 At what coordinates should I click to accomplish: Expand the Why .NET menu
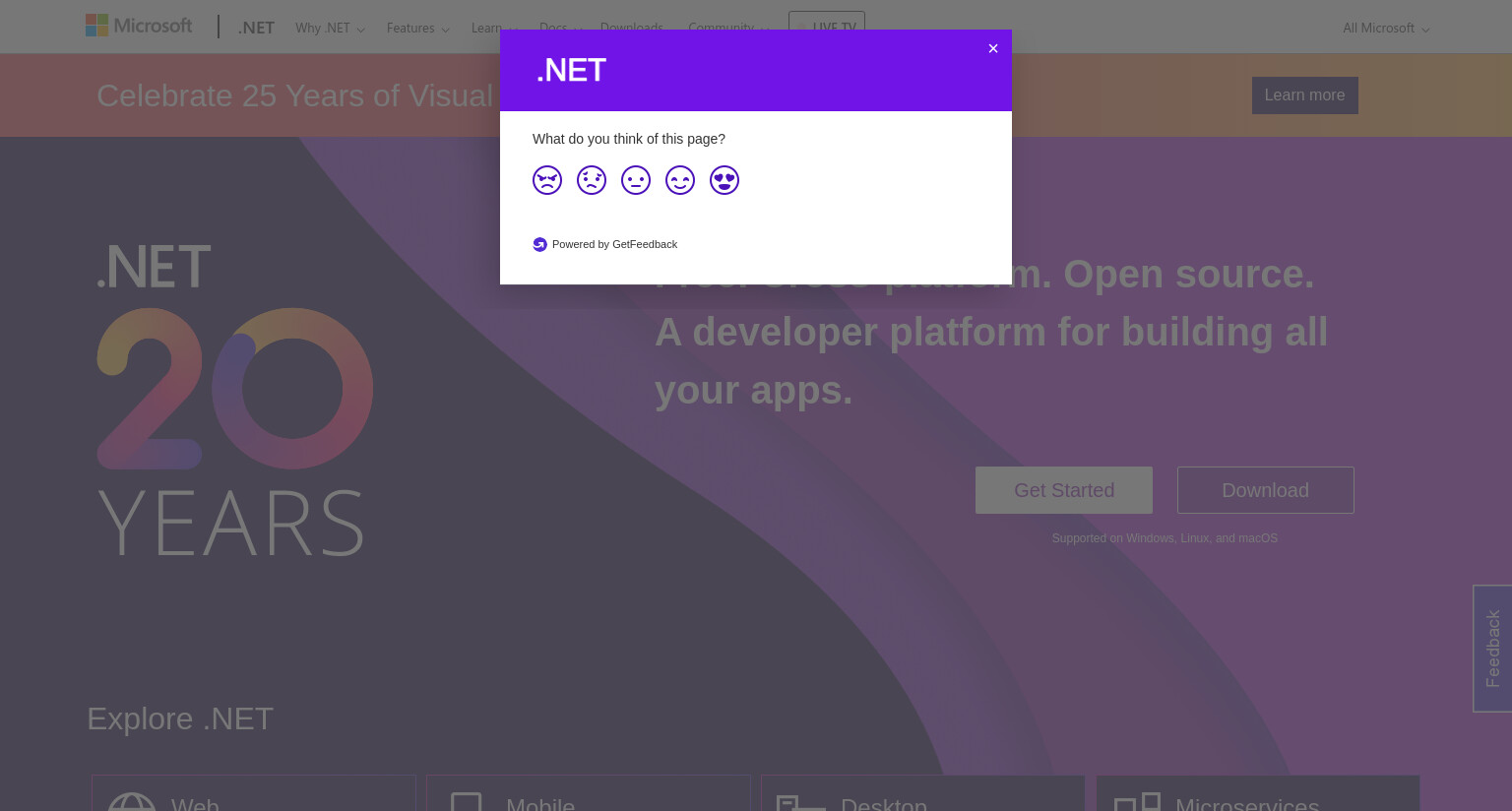tap(330, 28)
